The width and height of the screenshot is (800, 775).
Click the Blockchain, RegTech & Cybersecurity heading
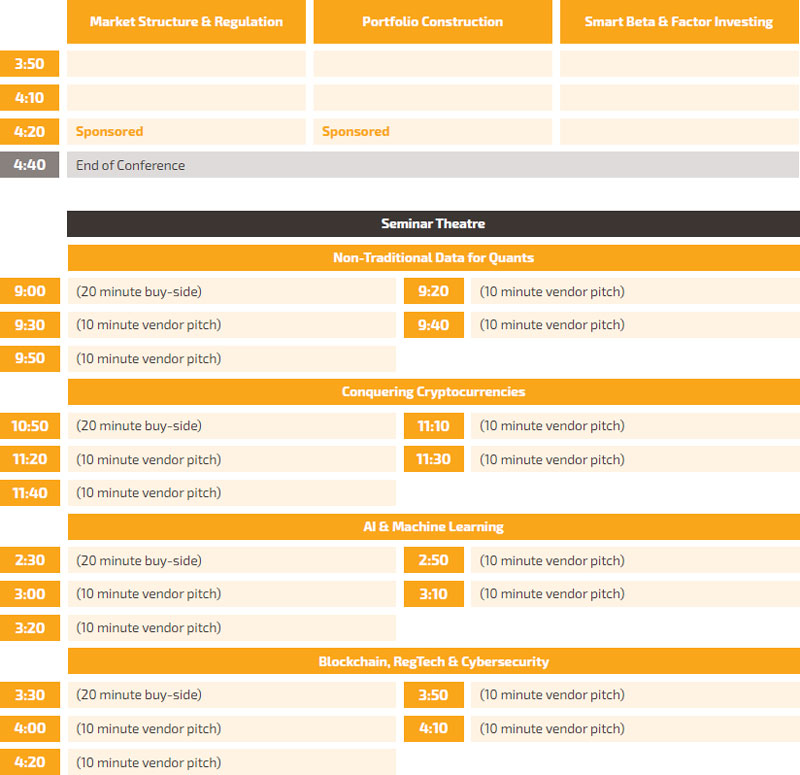(x=434, y=661)
